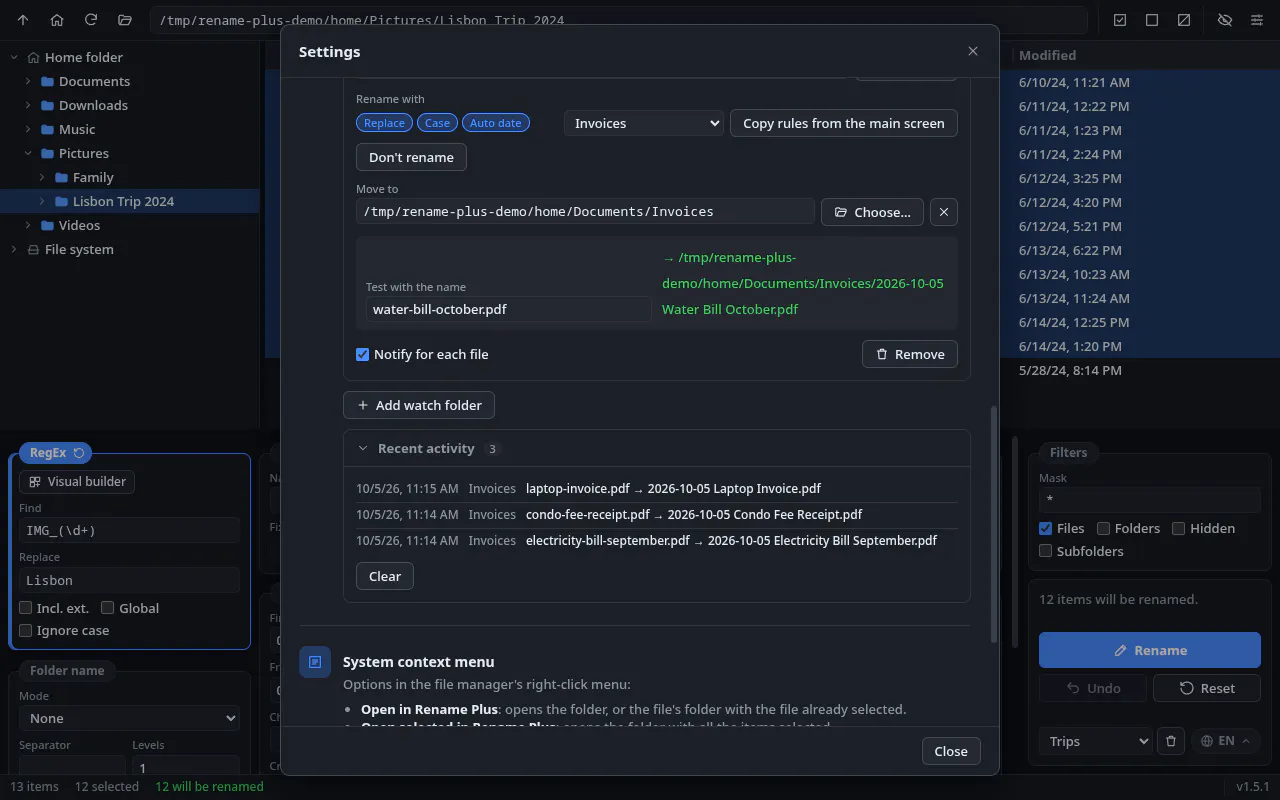Close the Settings dialog with the X icon
Viewport: 1280px width, 800px height.
tap(973, 51)
